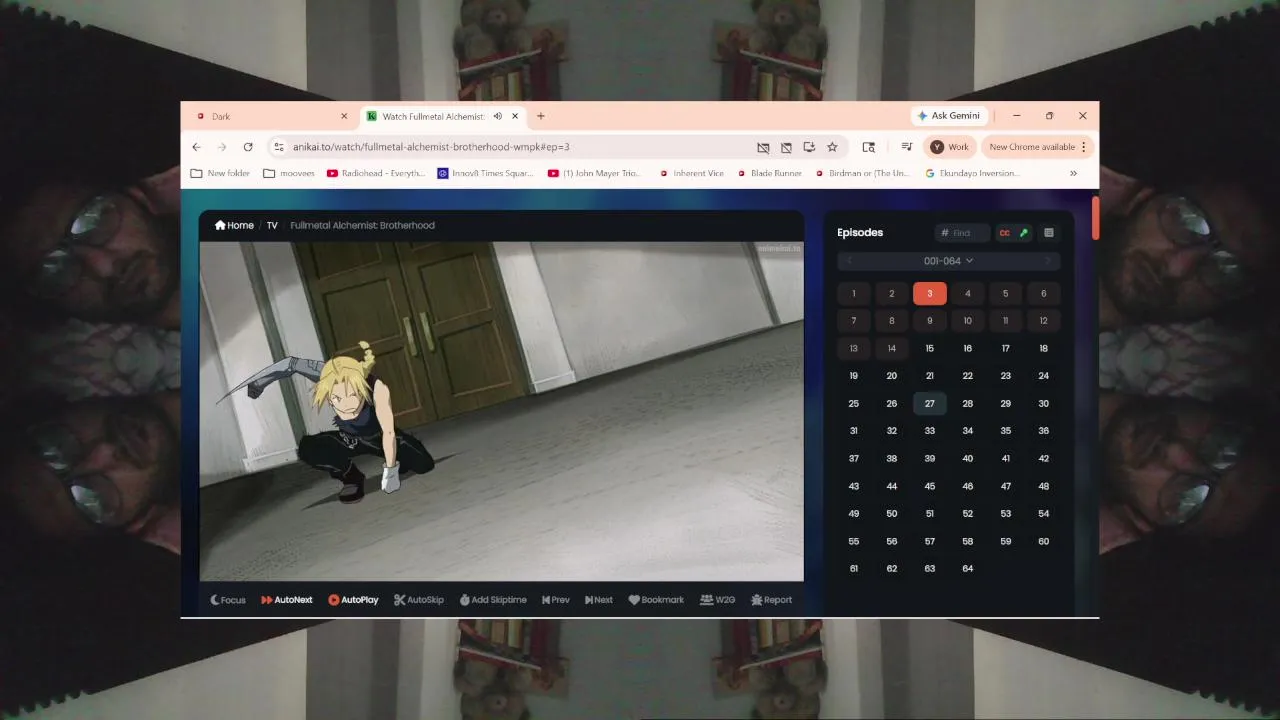Click the previous episode range arrow
The height and width of the screenshot is (720, 1280).
click(850, 261)
